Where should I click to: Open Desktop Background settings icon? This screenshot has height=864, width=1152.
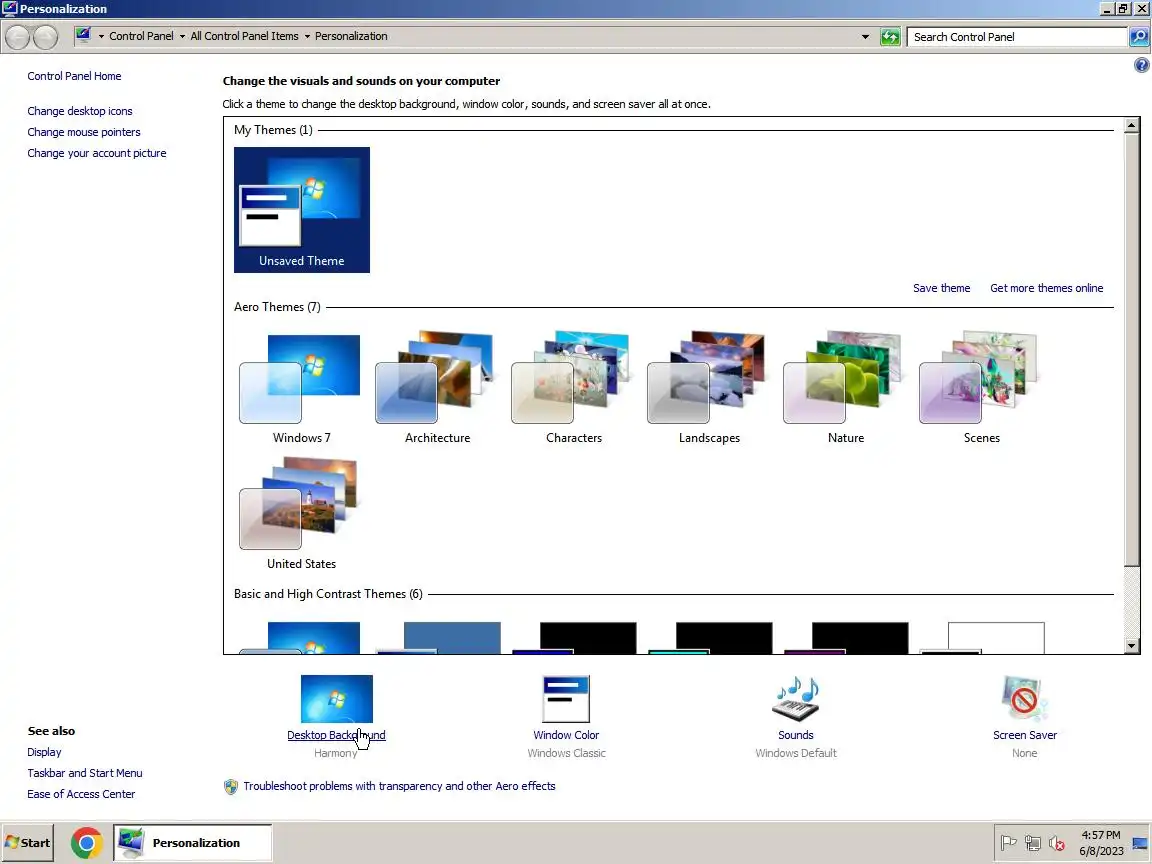coord(336,699)
